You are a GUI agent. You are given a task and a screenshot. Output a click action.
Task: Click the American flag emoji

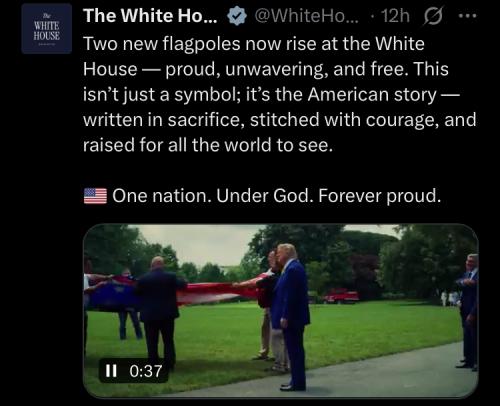[x=95, y=196]
